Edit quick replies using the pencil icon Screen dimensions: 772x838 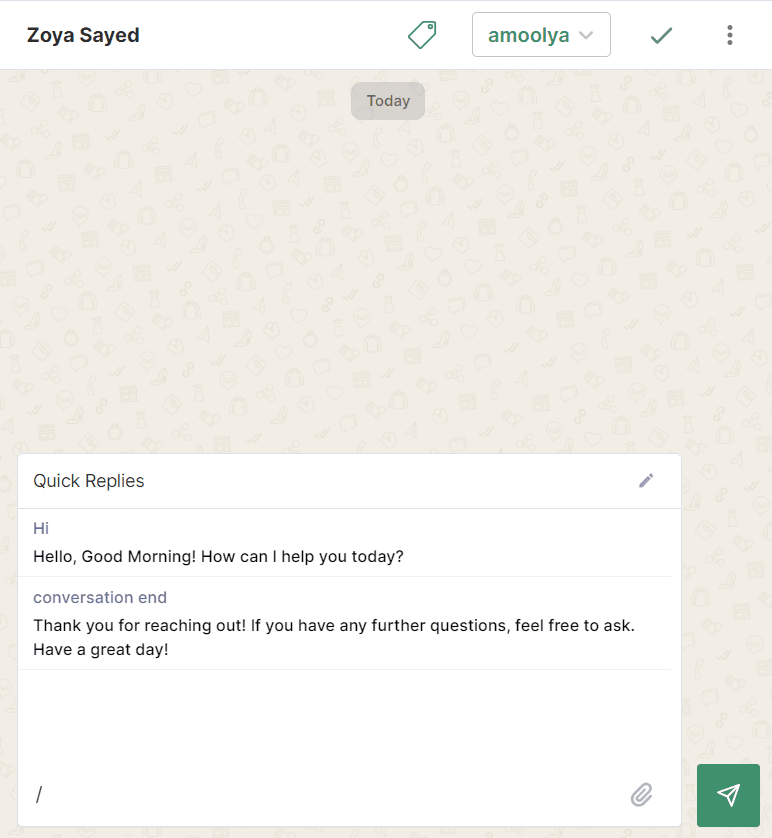click(646, 480)
